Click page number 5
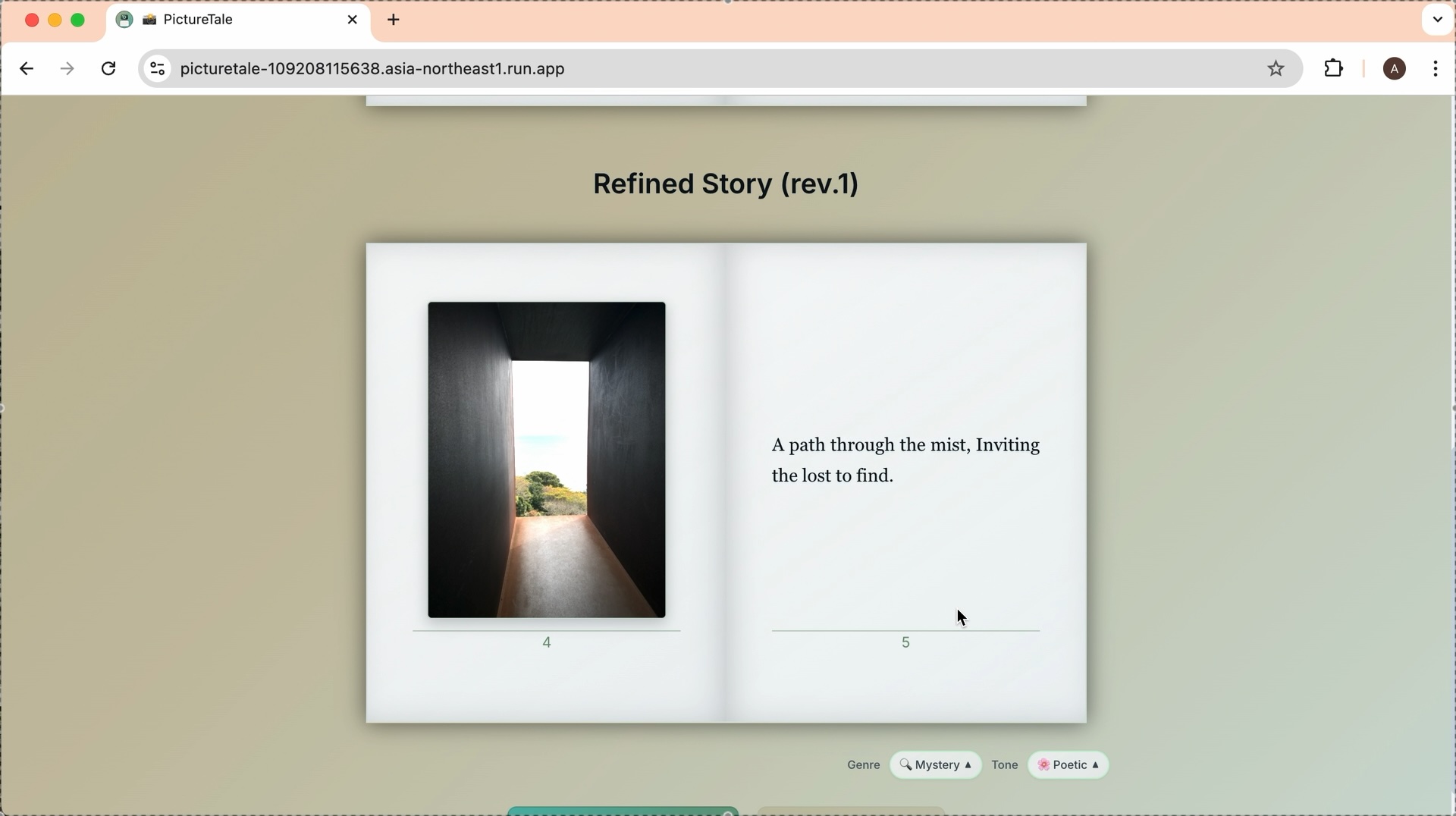Image resolution: width=1456 pixels, height=816 pixels. (x=906, y=643)
